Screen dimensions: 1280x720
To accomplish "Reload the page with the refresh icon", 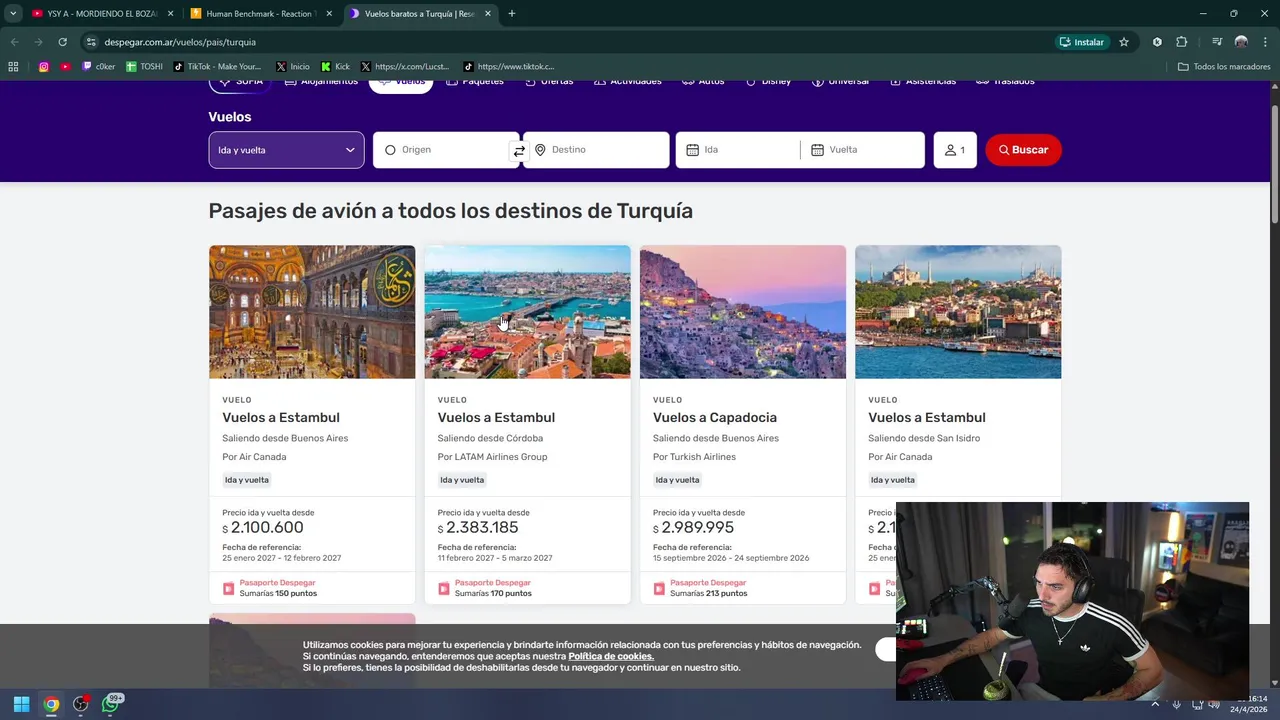I will (62, 42).
